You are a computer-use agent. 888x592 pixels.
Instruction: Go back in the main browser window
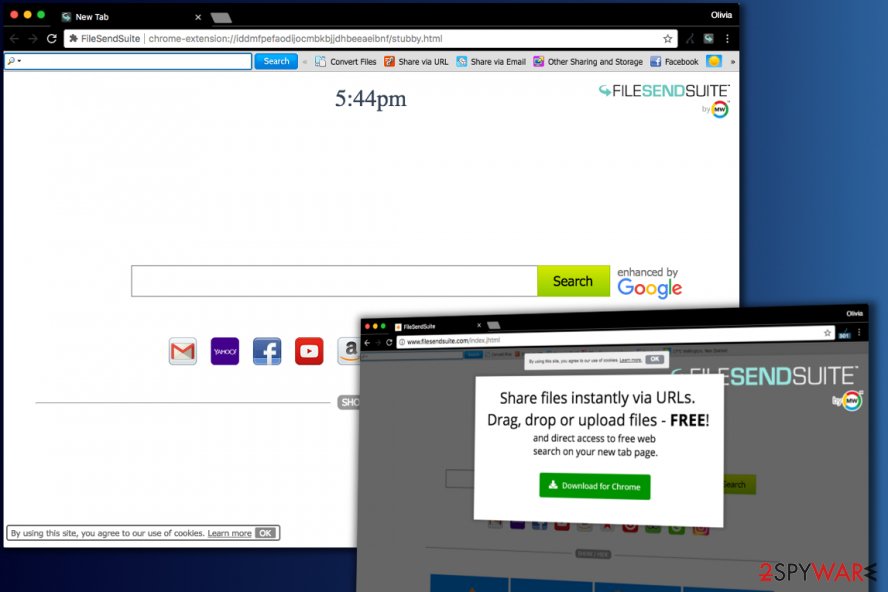click(14, 39)
